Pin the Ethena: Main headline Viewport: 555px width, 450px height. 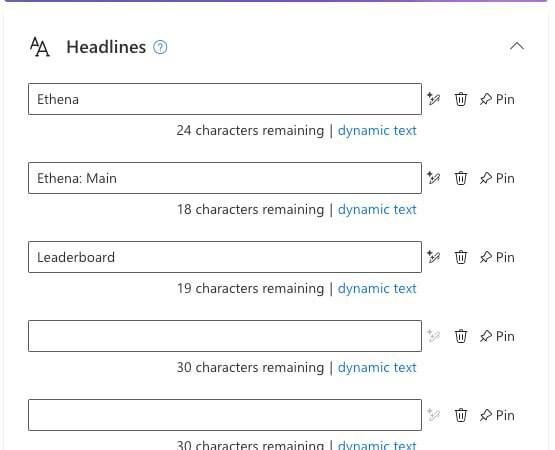click(x=497, y=178)
